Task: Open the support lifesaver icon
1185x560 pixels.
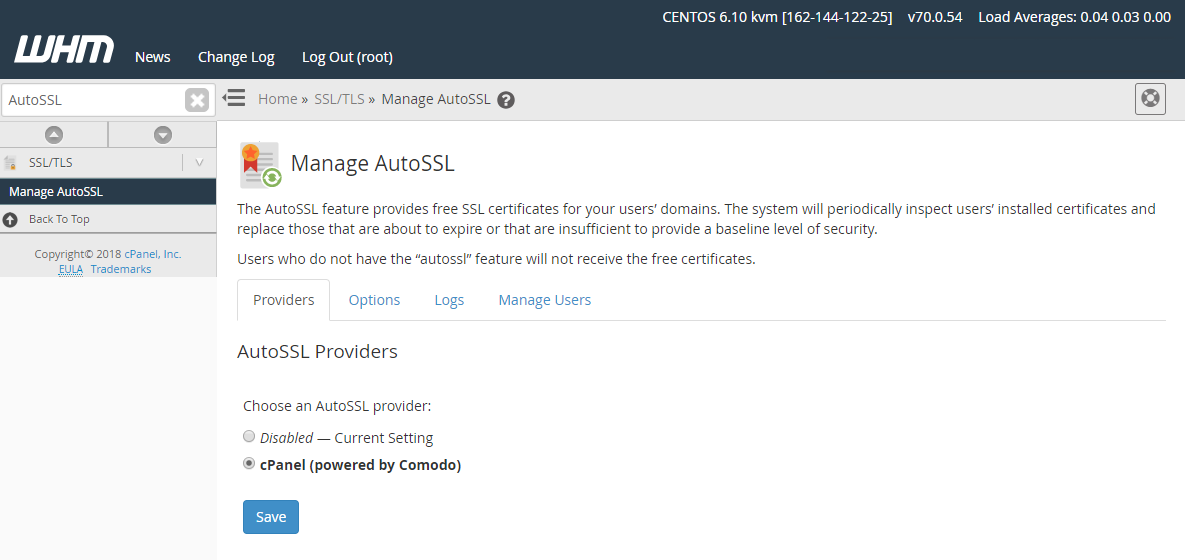Action: tap(1150, 99)
